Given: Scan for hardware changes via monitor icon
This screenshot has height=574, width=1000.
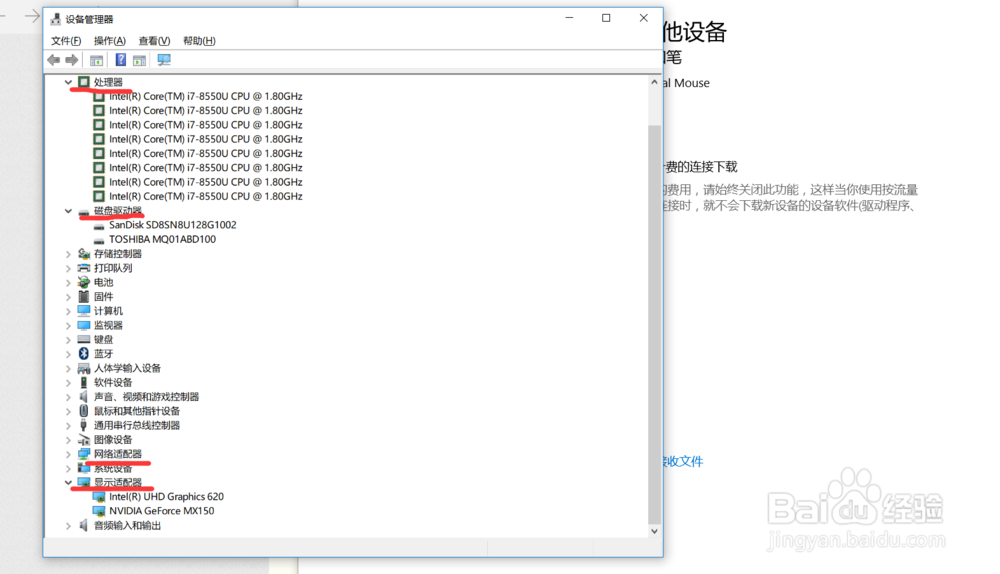Looking at the screenshot, I should click(x=164, y=60).
